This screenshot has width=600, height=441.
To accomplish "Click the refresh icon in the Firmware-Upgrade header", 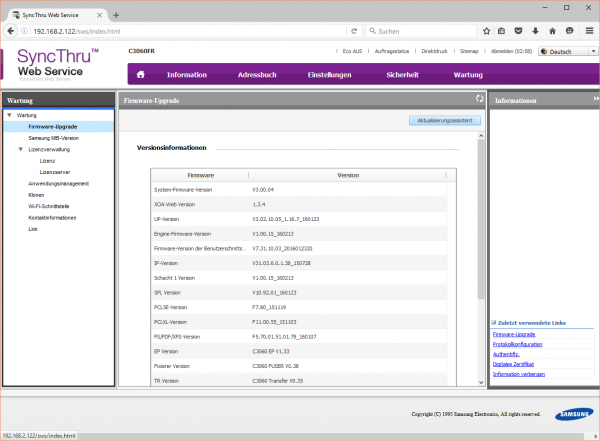I will (x=480, y=100).
